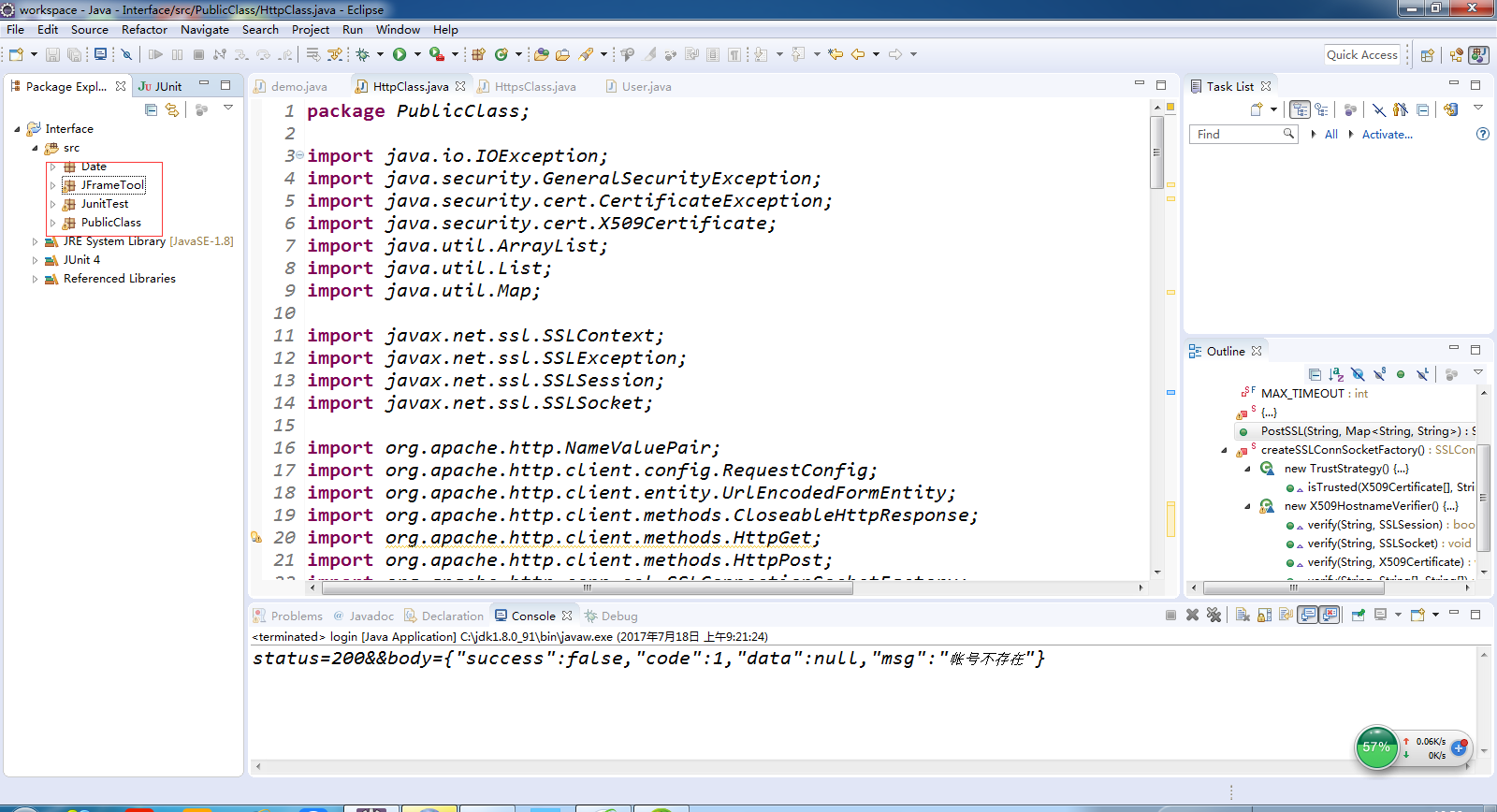The height and width of the screenshot is (812, 1497).
Task: Expand the JUnit 4 library node
Action: coord(35,260)
